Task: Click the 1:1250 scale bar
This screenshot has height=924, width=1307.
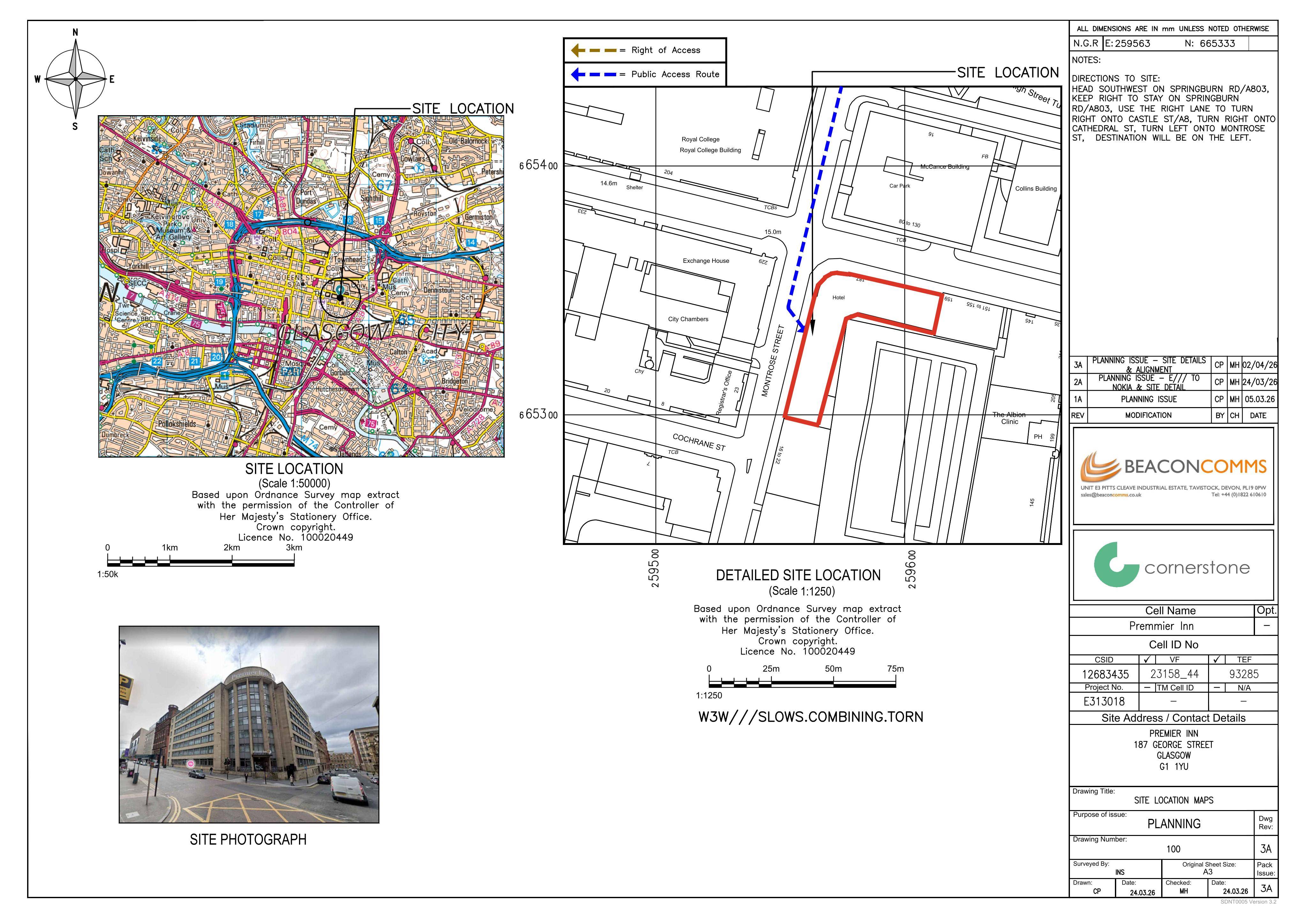Action: 802,682
